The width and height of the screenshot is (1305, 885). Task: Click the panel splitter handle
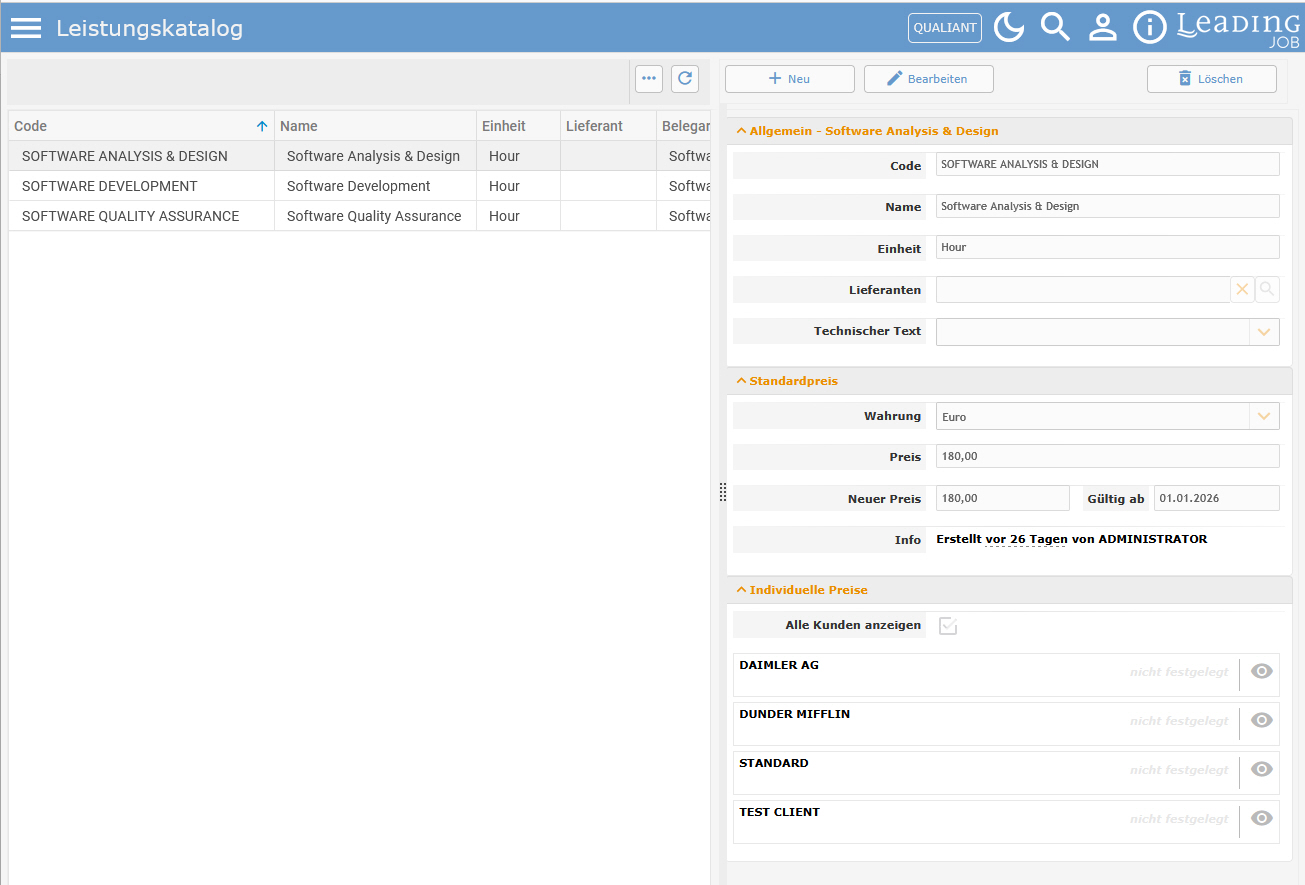[723, 492]
